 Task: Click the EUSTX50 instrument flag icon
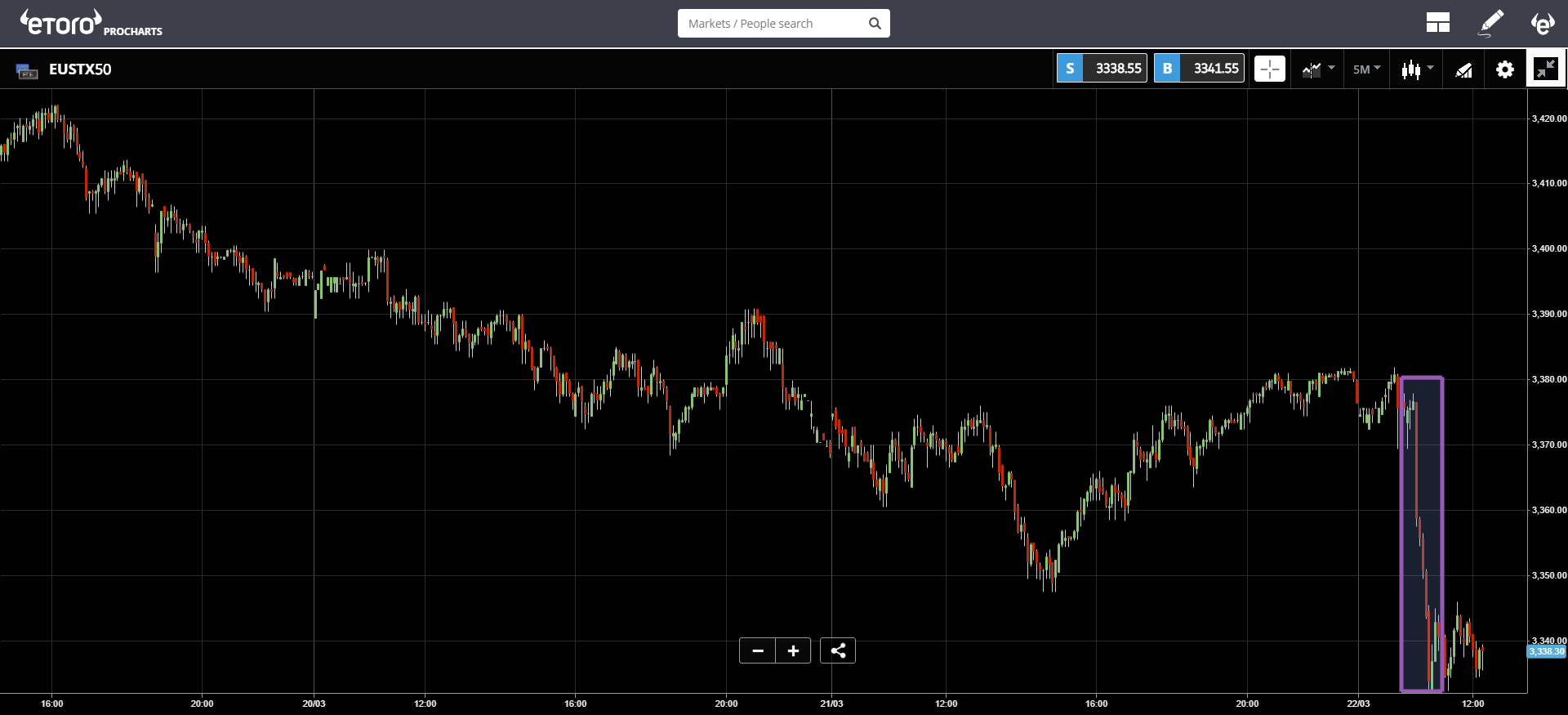coord(27,71)
